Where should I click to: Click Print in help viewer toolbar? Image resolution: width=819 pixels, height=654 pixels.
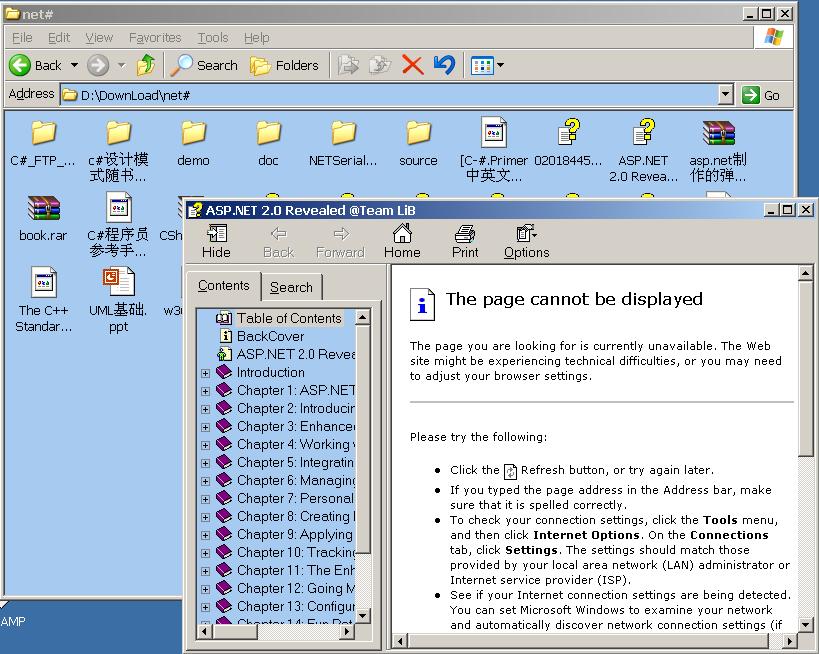(x=465, y=241)
